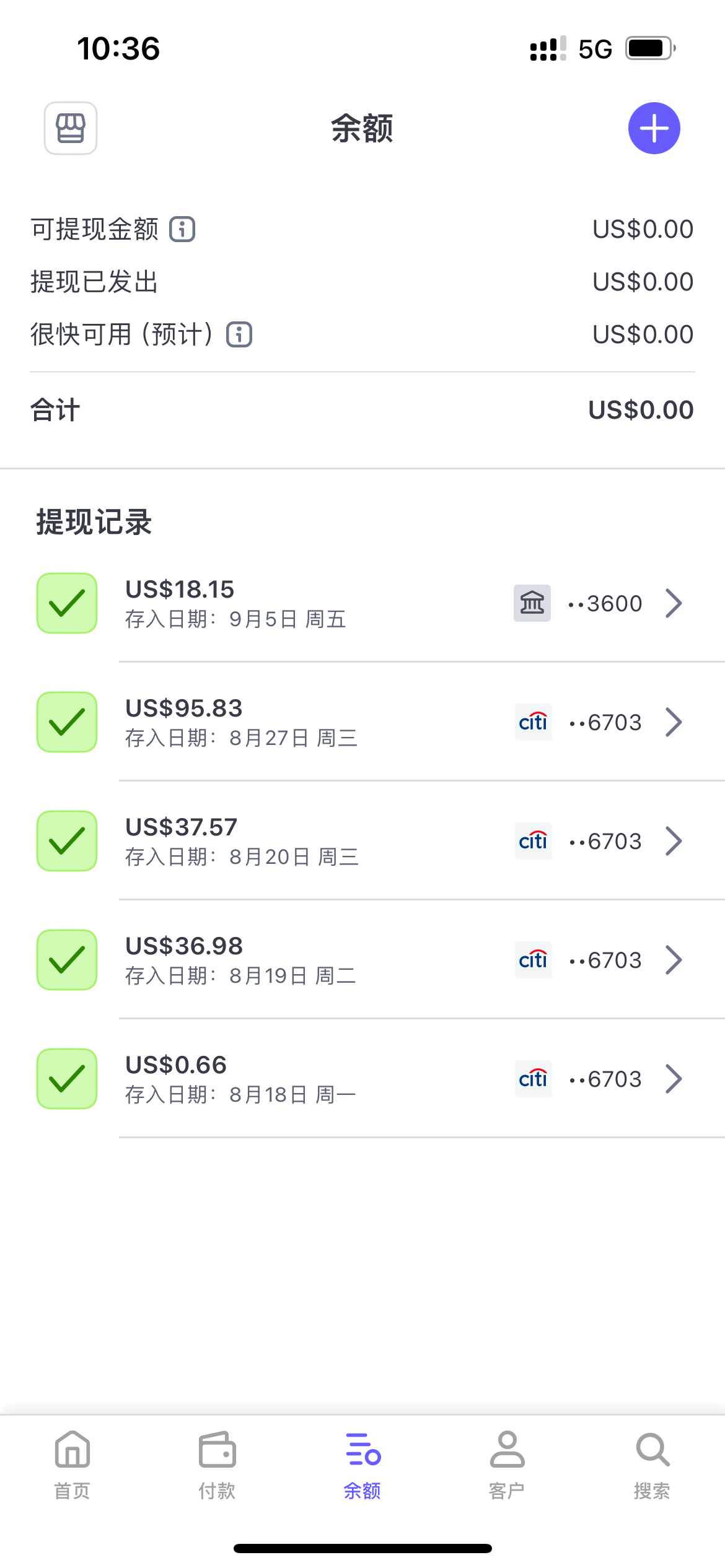725x1568 pixels.
Task: Open details chevron for 8月27日 payout
Action: click(x=674, y=722)
